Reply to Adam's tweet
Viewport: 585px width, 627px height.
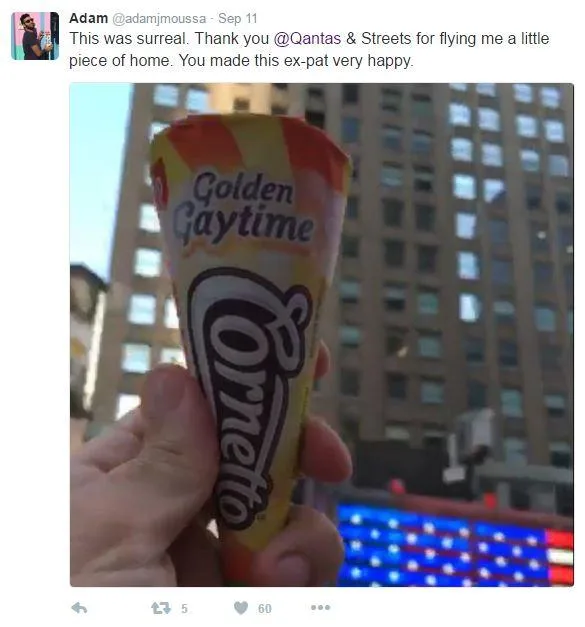pos(79,608)
